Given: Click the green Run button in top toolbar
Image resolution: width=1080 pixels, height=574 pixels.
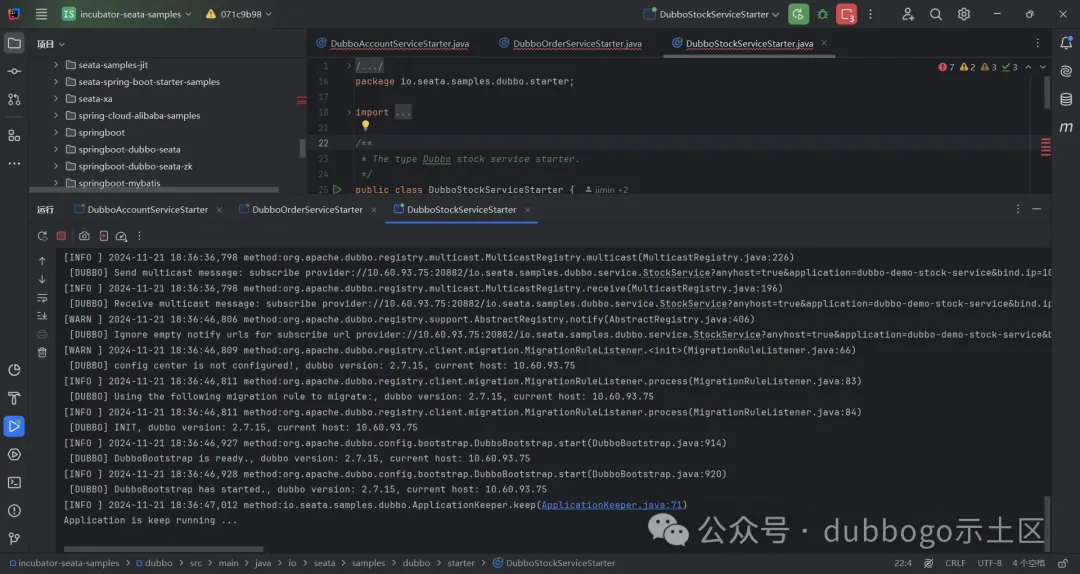Looking at the screenshot, I should coord(797,14).
